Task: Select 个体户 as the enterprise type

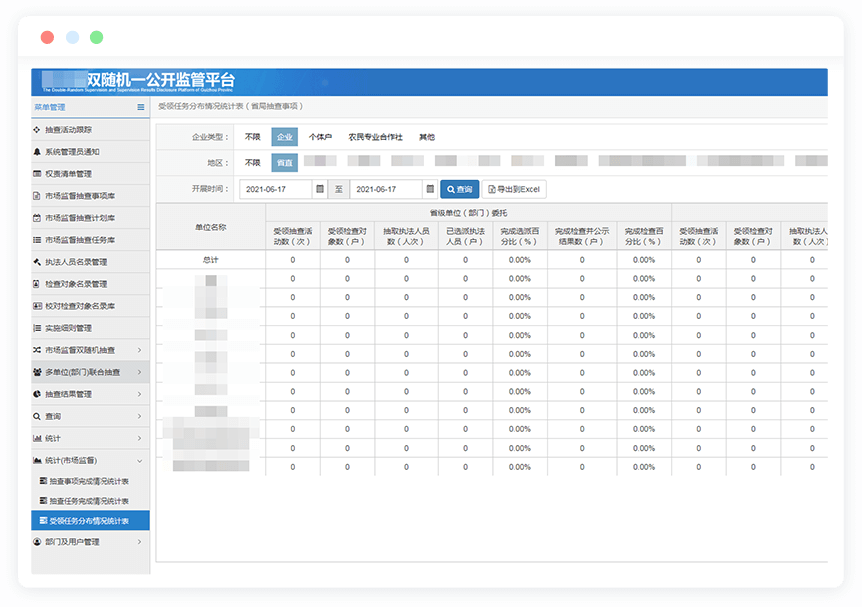Action: 320,137
